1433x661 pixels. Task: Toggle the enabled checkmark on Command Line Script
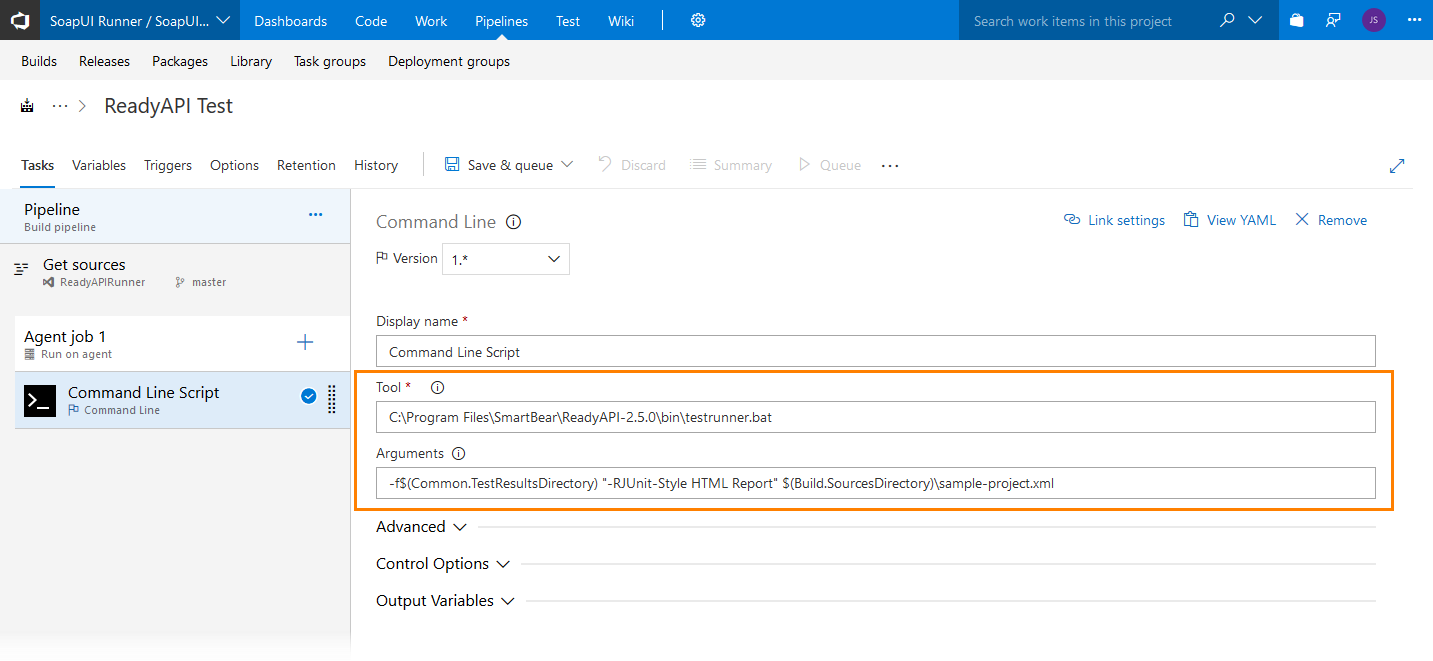pos(308,396)
